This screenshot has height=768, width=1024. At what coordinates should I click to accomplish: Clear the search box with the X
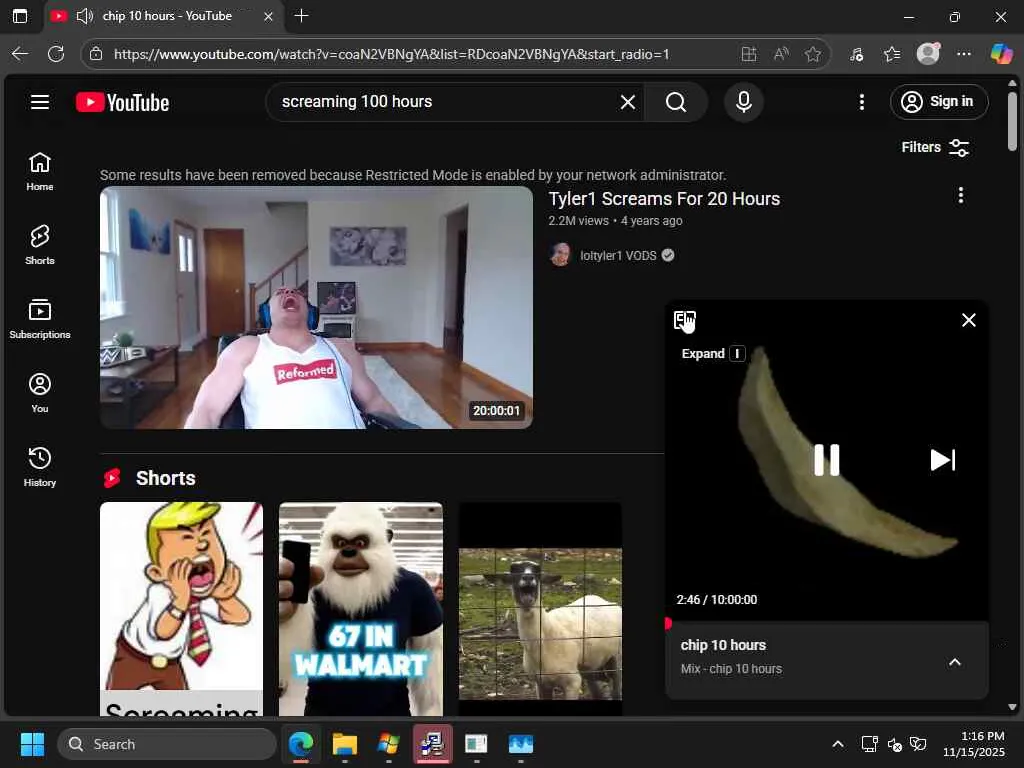pyautogui.click(x=628, y=102)
